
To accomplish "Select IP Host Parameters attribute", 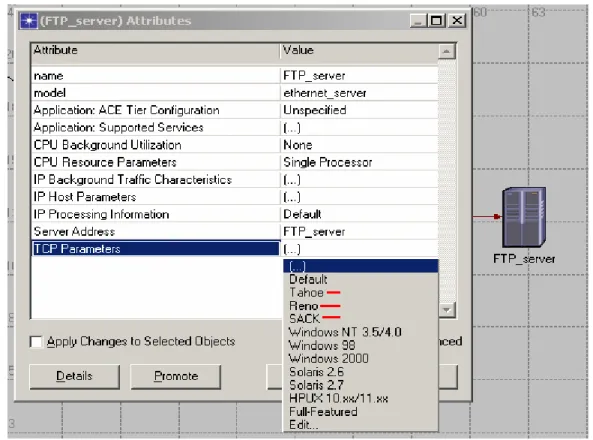I will click(156, 197).
